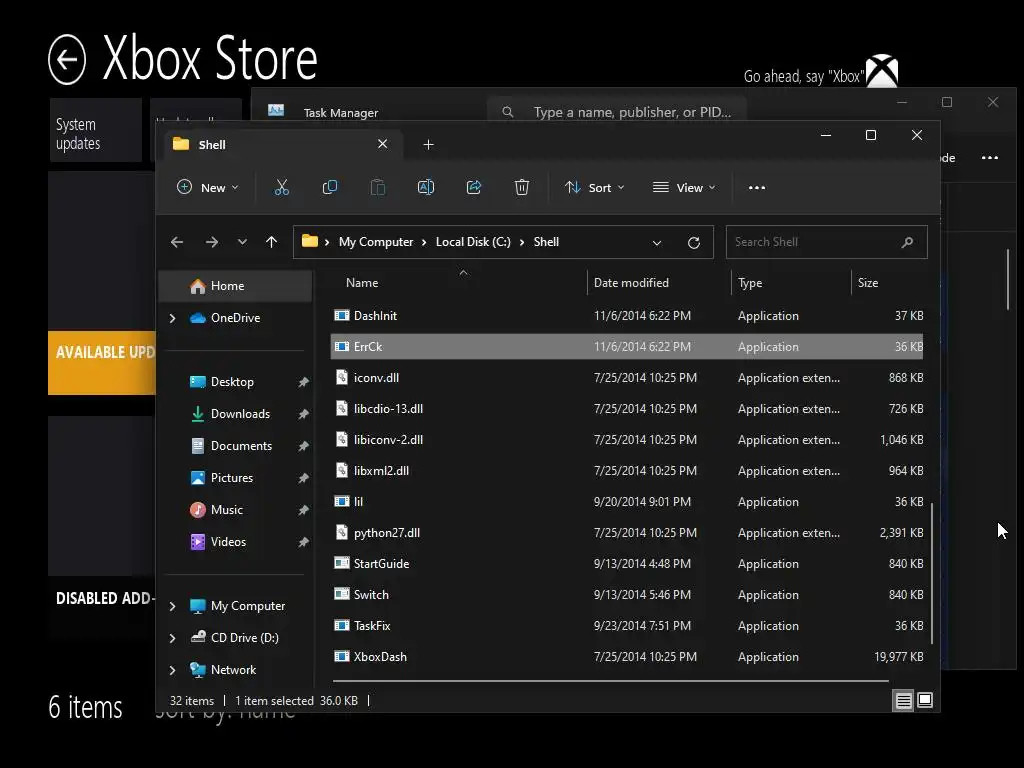Open the New dropdown menu
The image size is (1024, 768).
208,187
